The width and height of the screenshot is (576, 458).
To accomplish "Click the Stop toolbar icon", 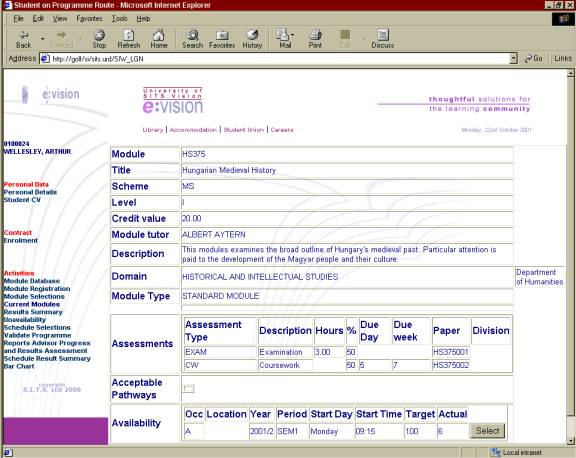I will pos(99,39).
